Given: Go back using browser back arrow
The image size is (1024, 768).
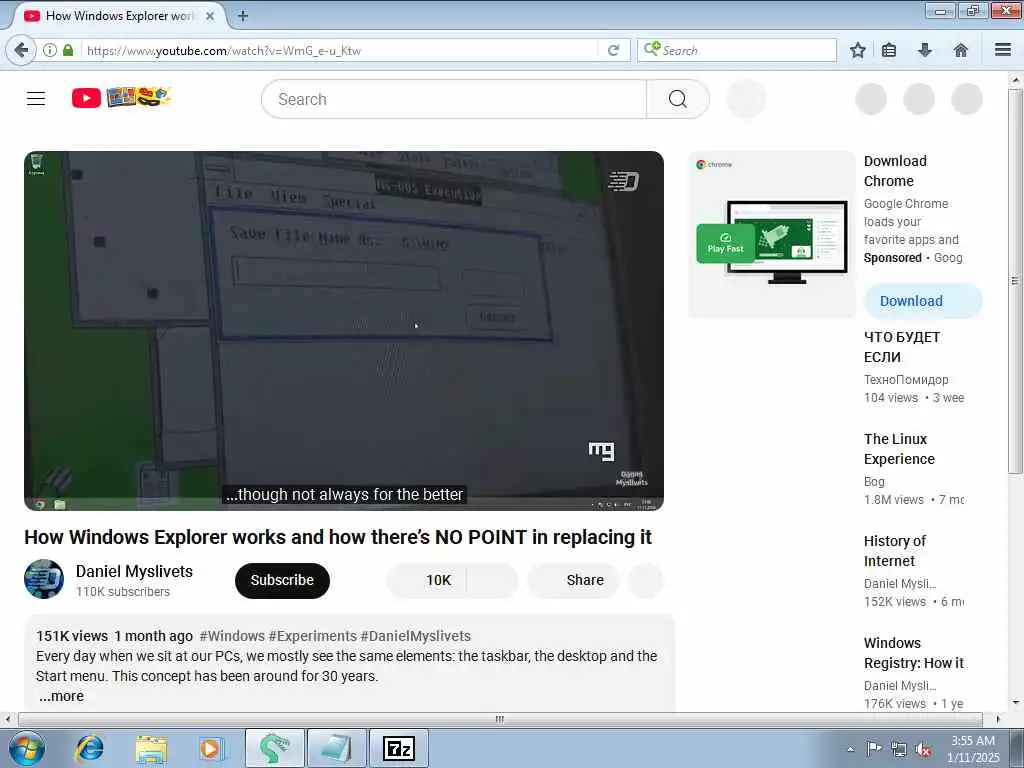Looking at the screenshot, I should tap(21, 50).
